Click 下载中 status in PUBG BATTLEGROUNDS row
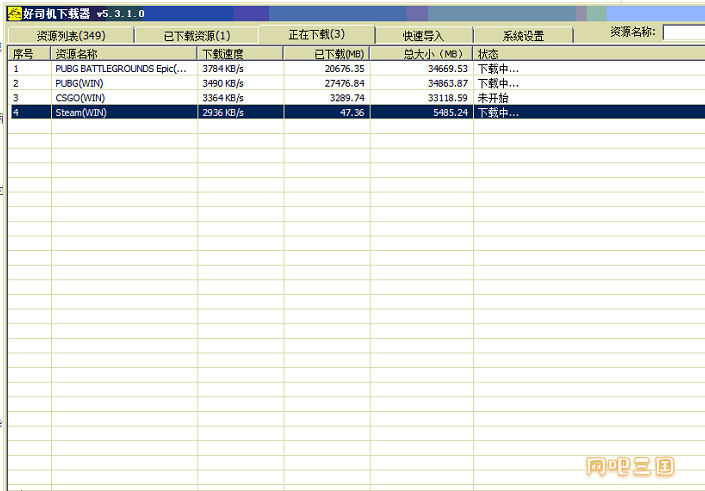Viewport: 705px width, 491px height. (498, 69)
